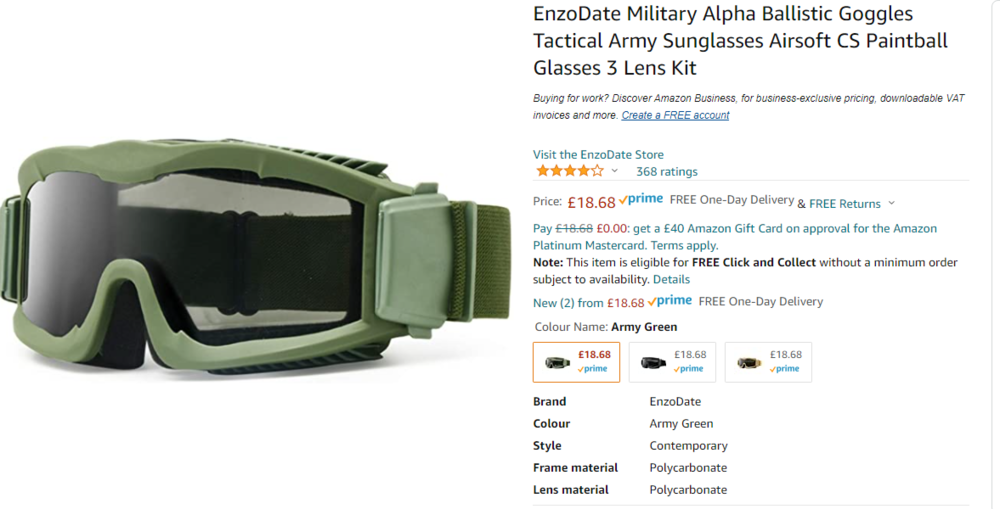Open the New (2) from £18.68 link
Screen dimensions: 1000x509
[x=589, y=303]
